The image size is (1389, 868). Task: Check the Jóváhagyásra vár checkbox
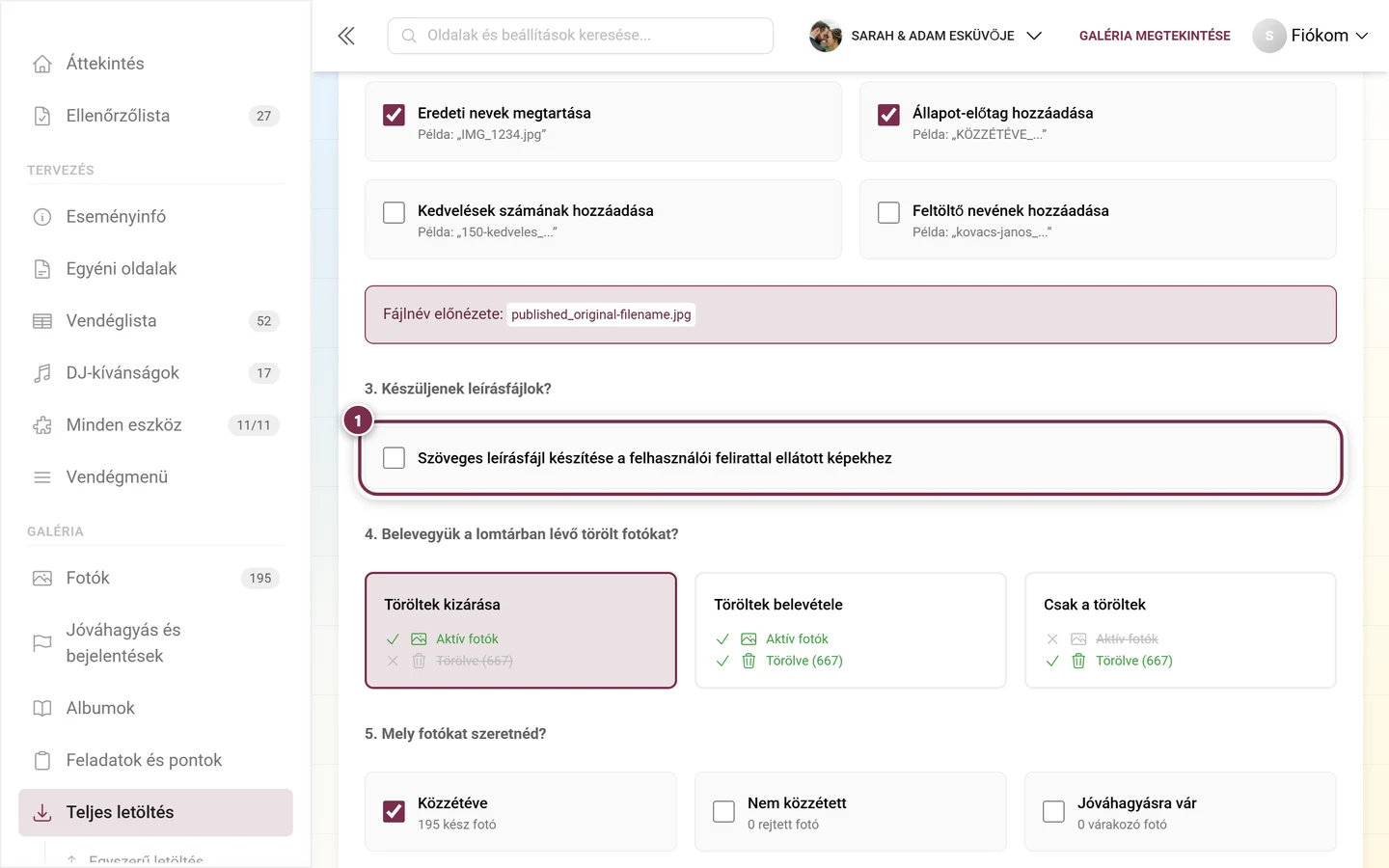(x=1053, y=812)
